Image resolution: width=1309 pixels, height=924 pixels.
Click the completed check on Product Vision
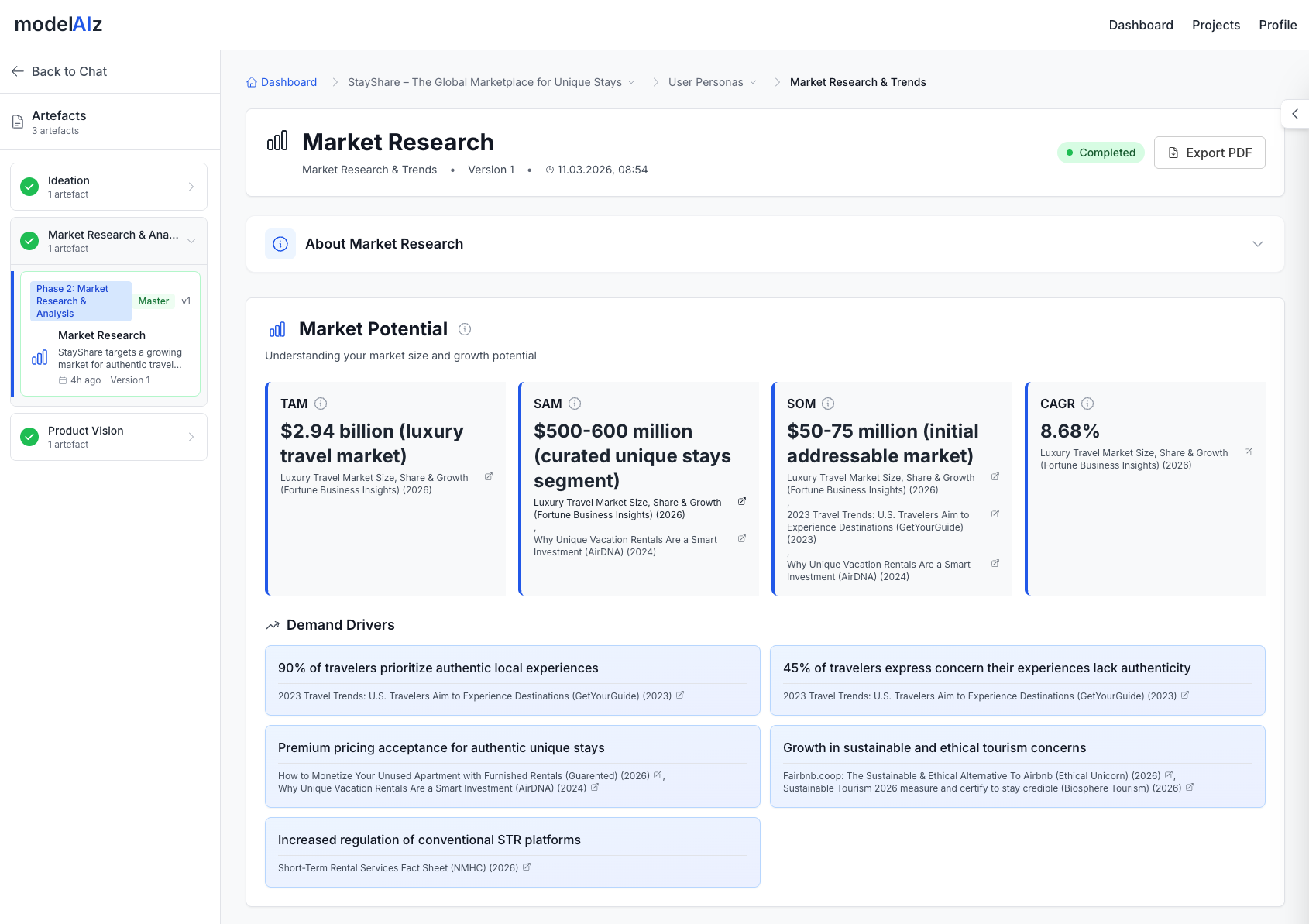click(29, 437)
